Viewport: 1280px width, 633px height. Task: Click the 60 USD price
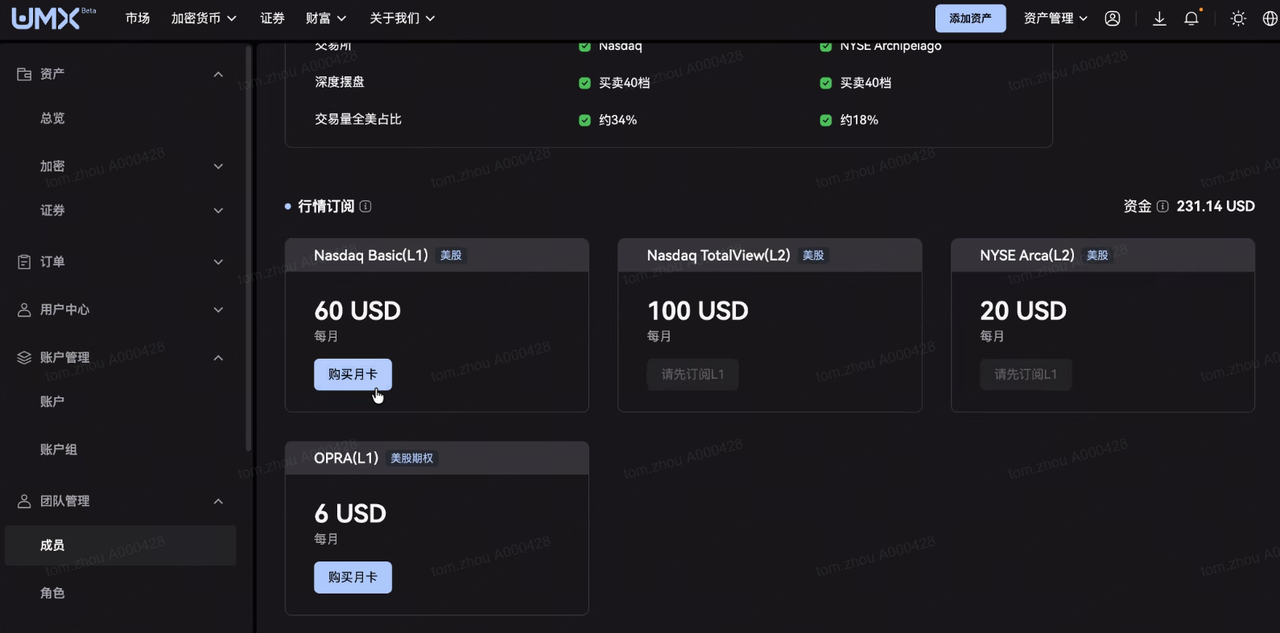pyautogui.click(x=357, y=311)
